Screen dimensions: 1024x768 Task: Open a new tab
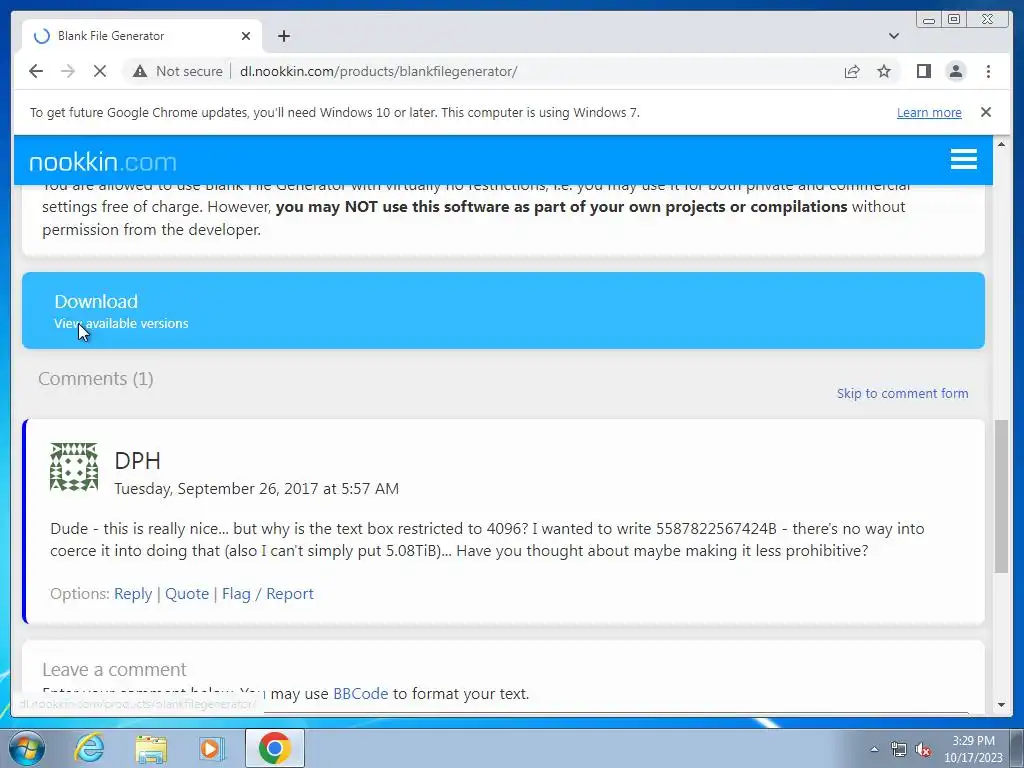click(x=283, y=36)
